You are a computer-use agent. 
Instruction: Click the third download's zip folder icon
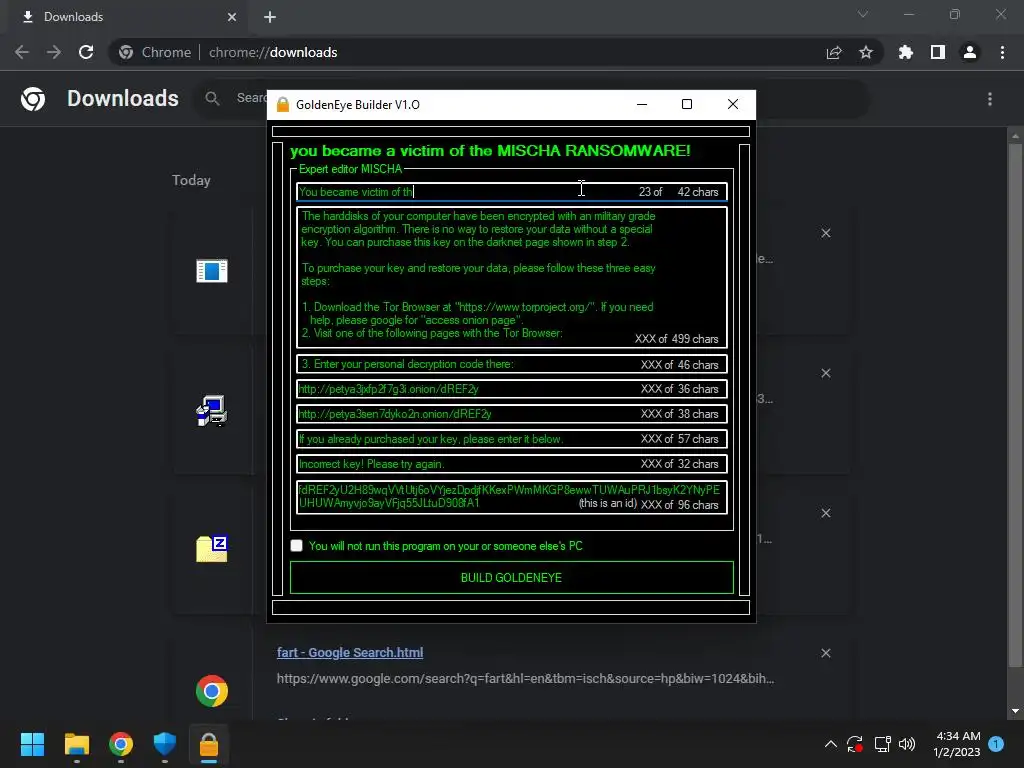coord(212,549)
